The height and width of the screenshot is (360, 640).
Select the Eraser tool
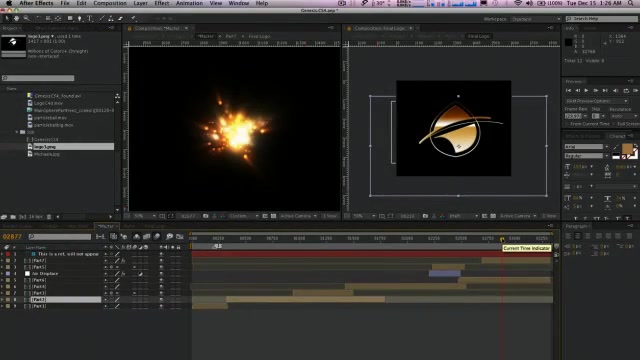pos(120,18)
